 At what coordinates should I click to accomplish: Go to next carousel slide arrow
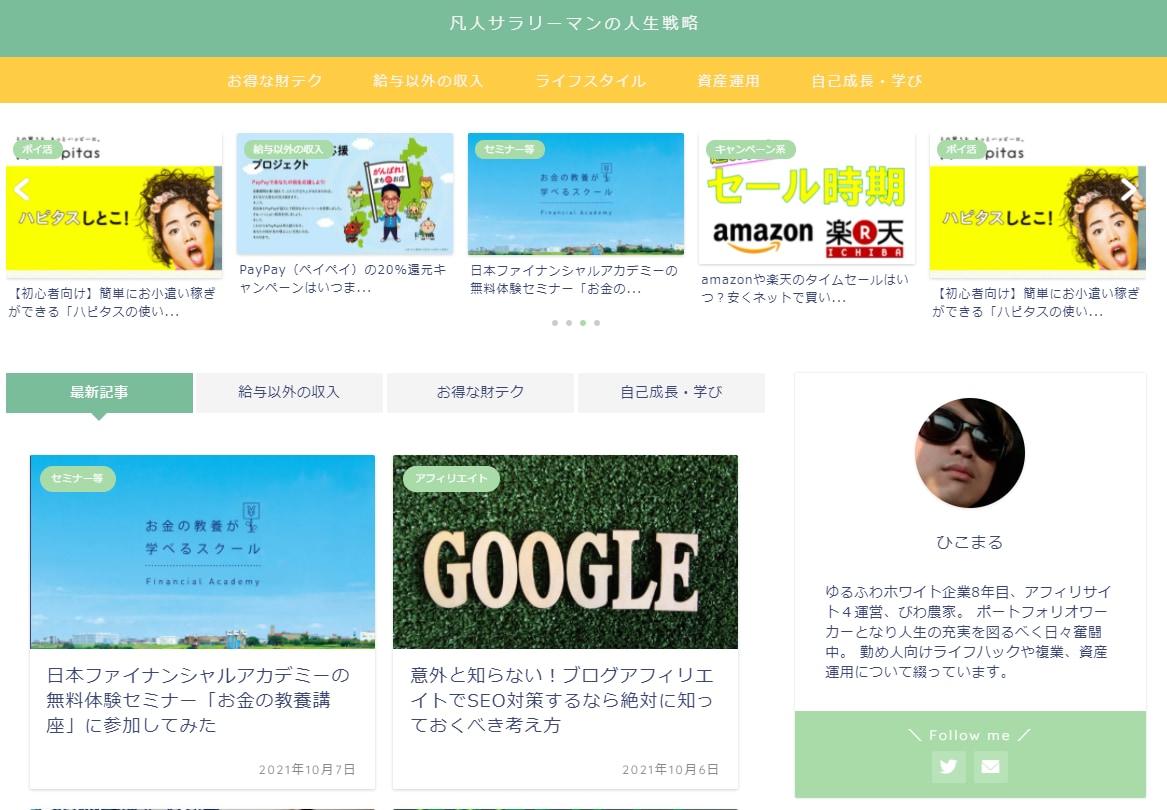[1129, 190]
